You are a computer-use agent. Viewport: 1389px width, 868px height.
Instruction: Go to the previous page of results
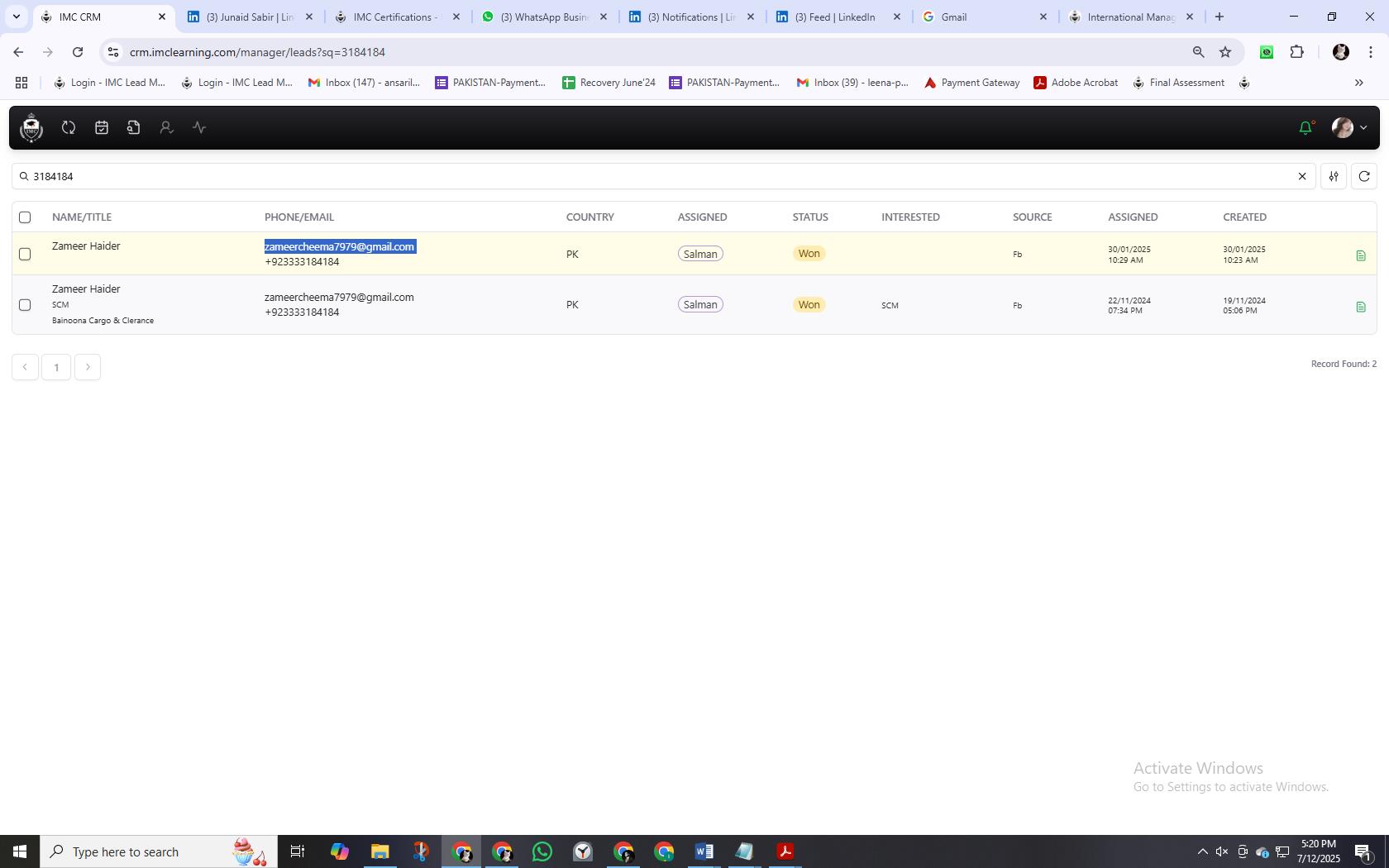pos(25,367)
